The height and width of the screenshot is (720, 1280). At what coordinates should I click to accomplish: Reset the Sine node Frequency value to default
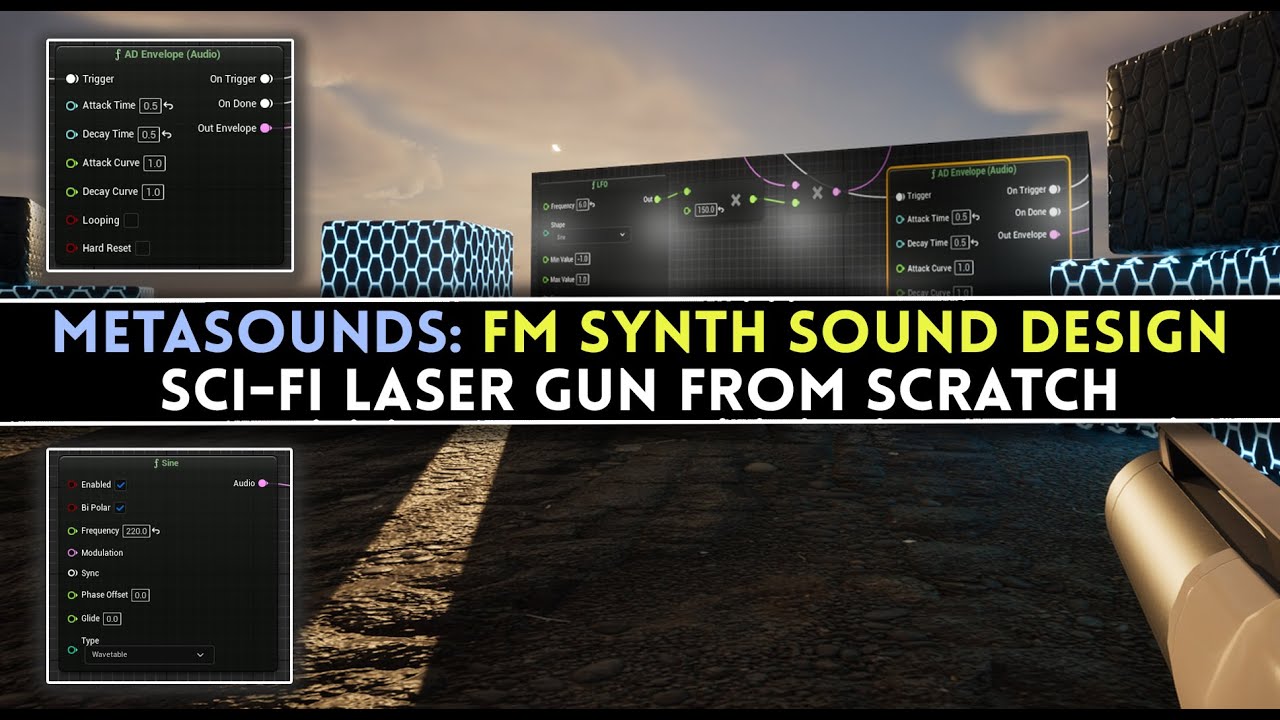coord(156,531)
